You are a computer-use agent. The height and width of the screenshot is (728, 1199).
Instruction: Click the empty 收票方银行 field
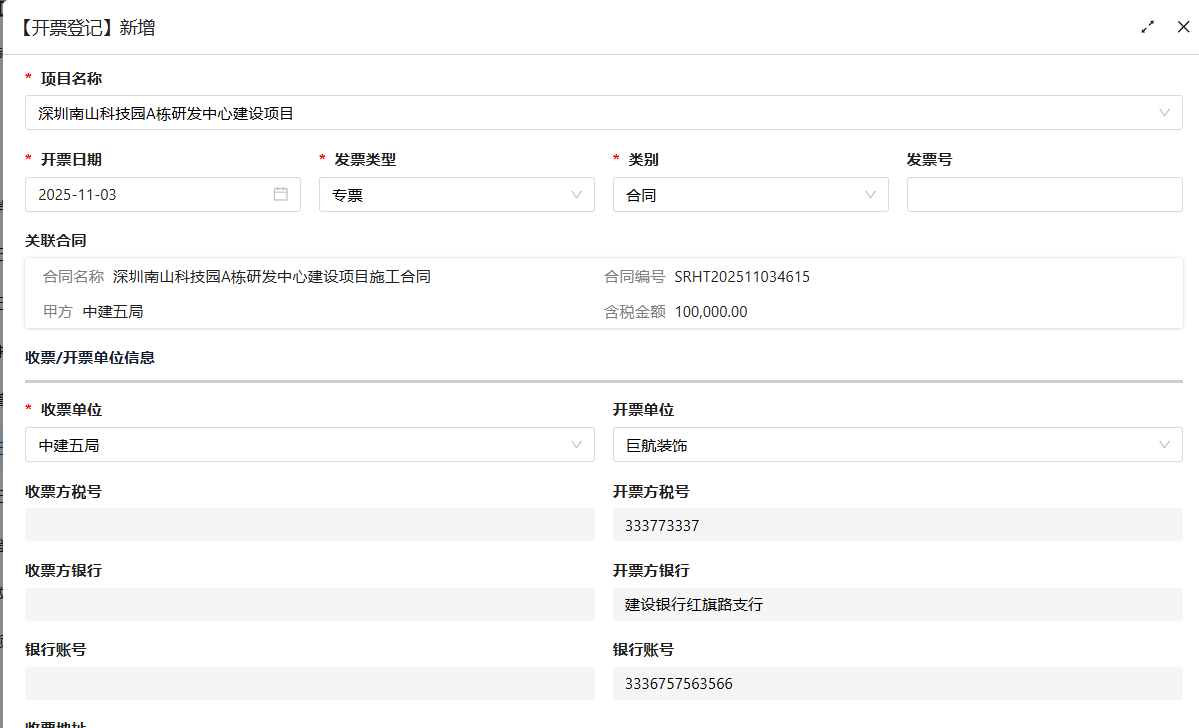tap(309, 604)
